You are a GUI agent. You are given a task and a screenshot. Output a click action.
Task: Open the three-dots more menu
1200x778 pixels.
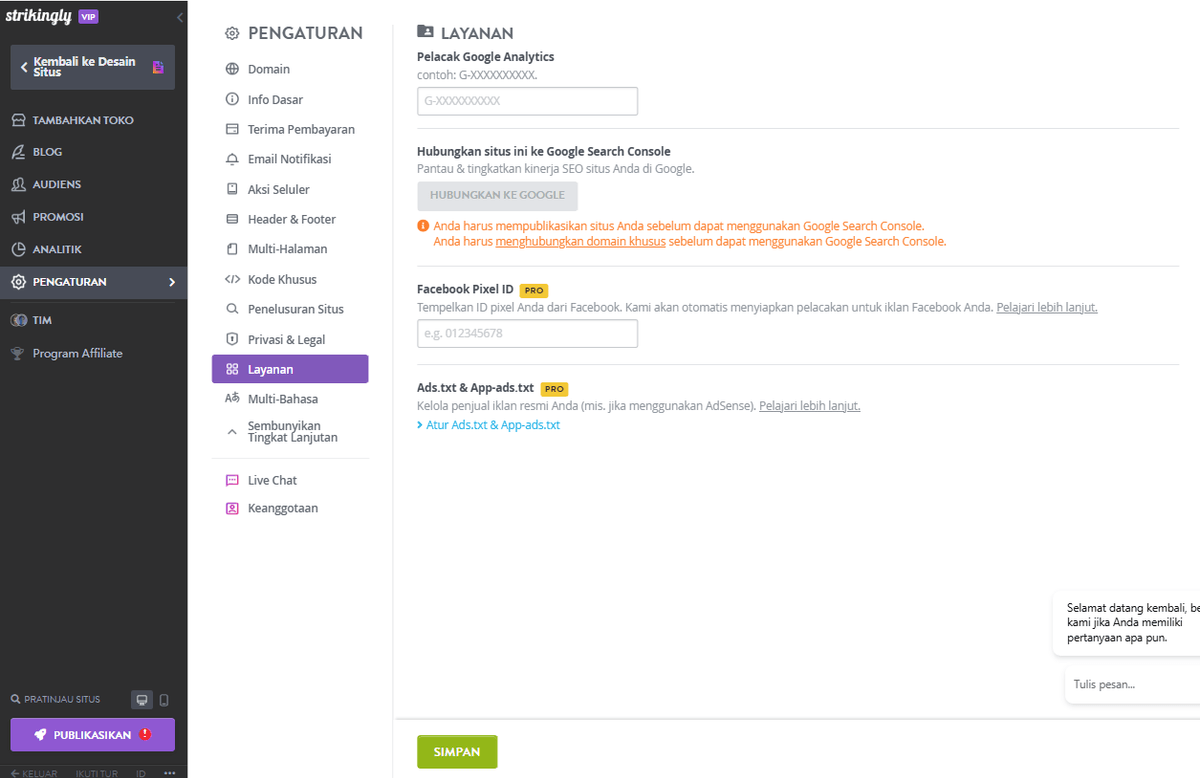(x=169, y=773)
